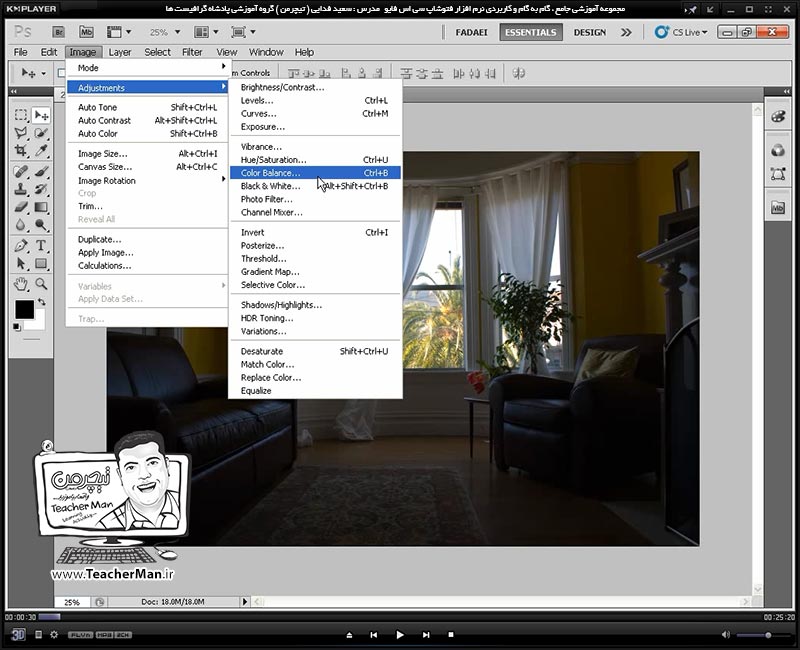800x650 pixels.
Task: Open file with KMPlayer eject button
Action: tap(349, 635)
